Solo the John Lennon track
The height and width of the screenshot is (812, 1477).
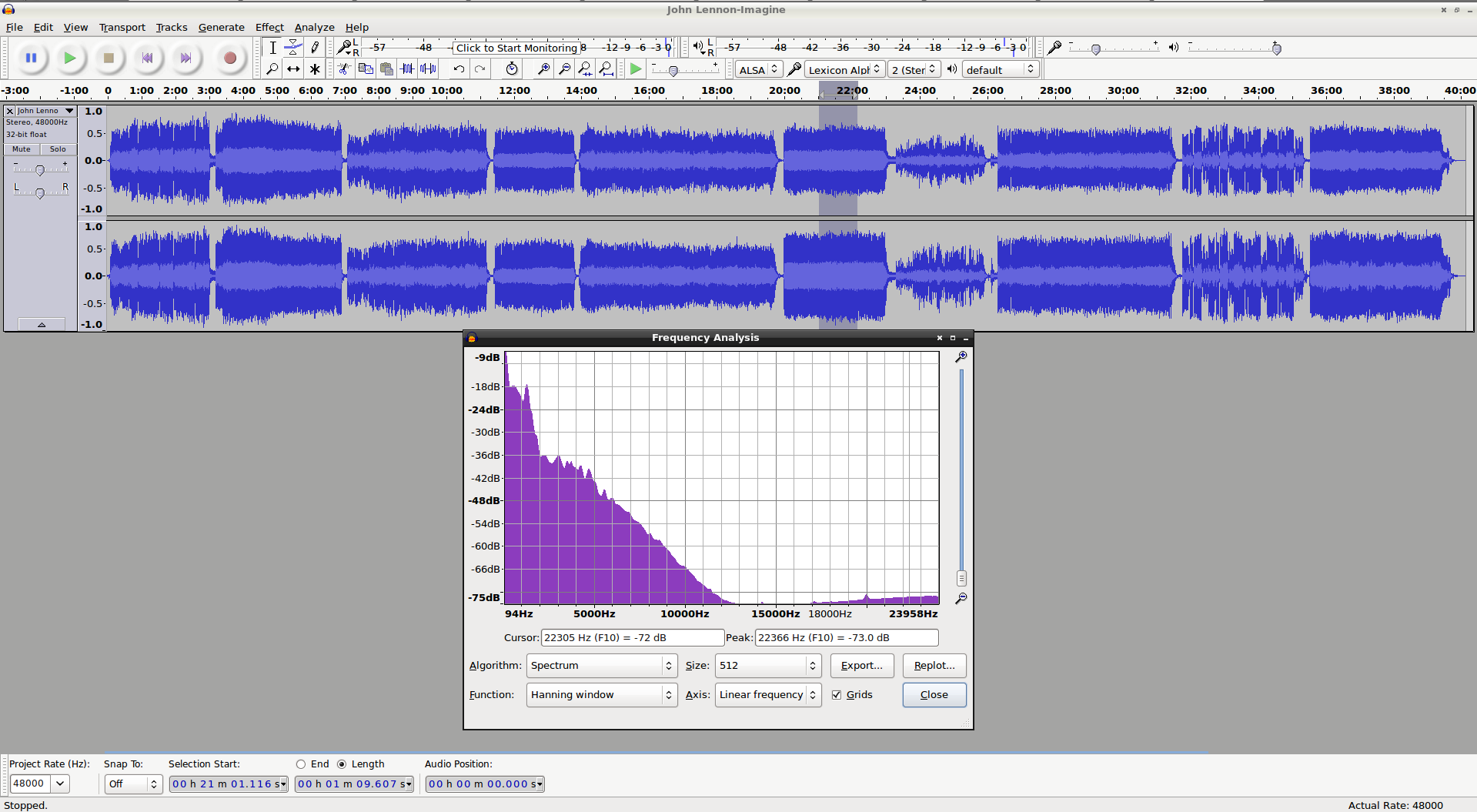pos(58,149)
